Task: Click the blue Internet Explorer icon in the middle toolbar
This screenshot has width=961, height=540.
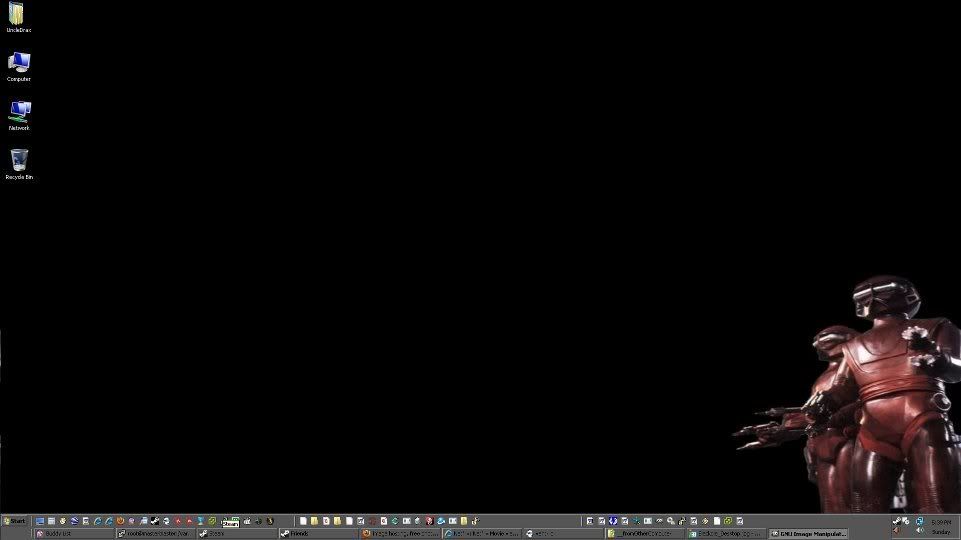Action: coord(441,521)
